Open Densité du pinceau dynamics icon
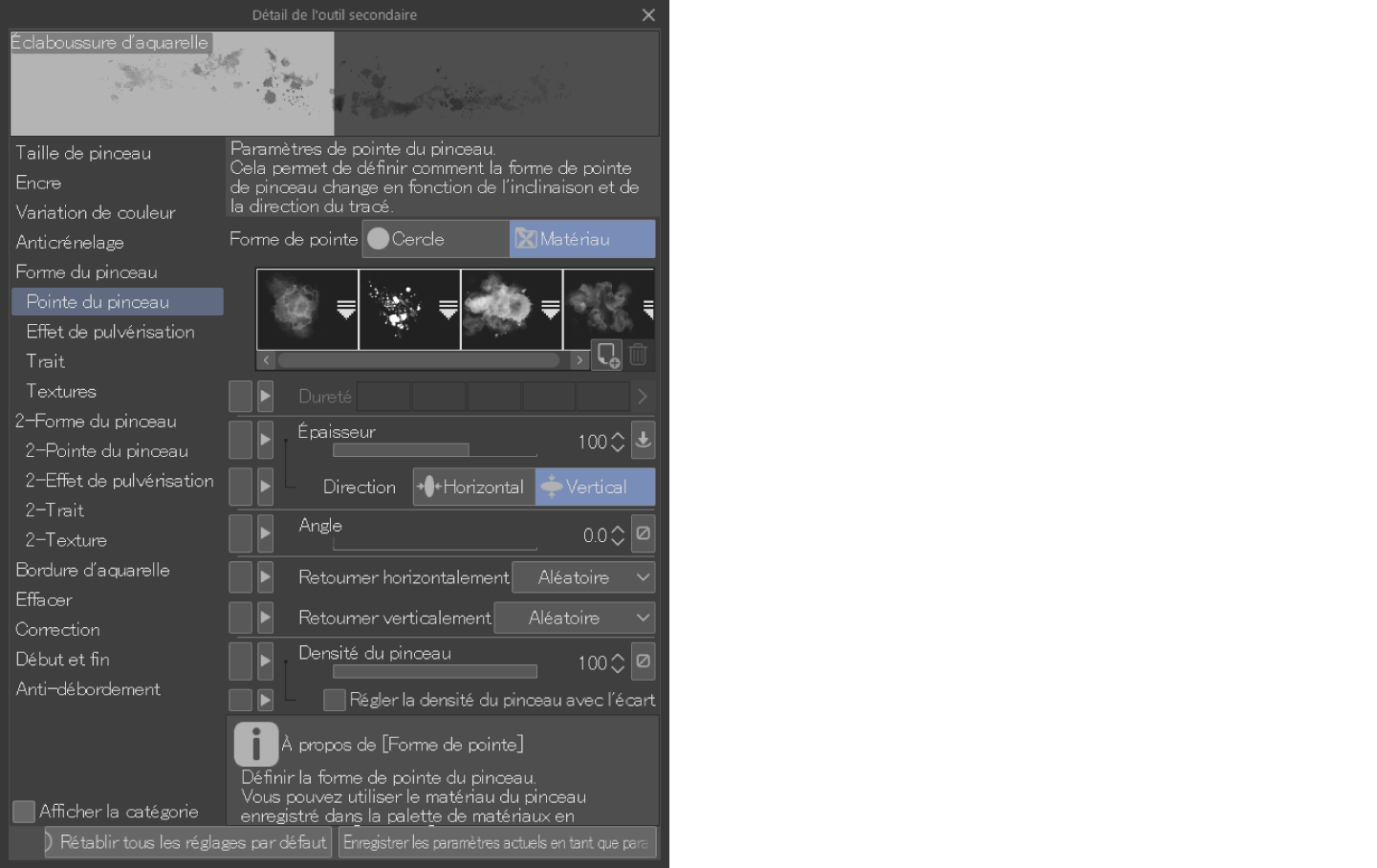The width and height of the screenshot is (1377, 868). [644, 662]
